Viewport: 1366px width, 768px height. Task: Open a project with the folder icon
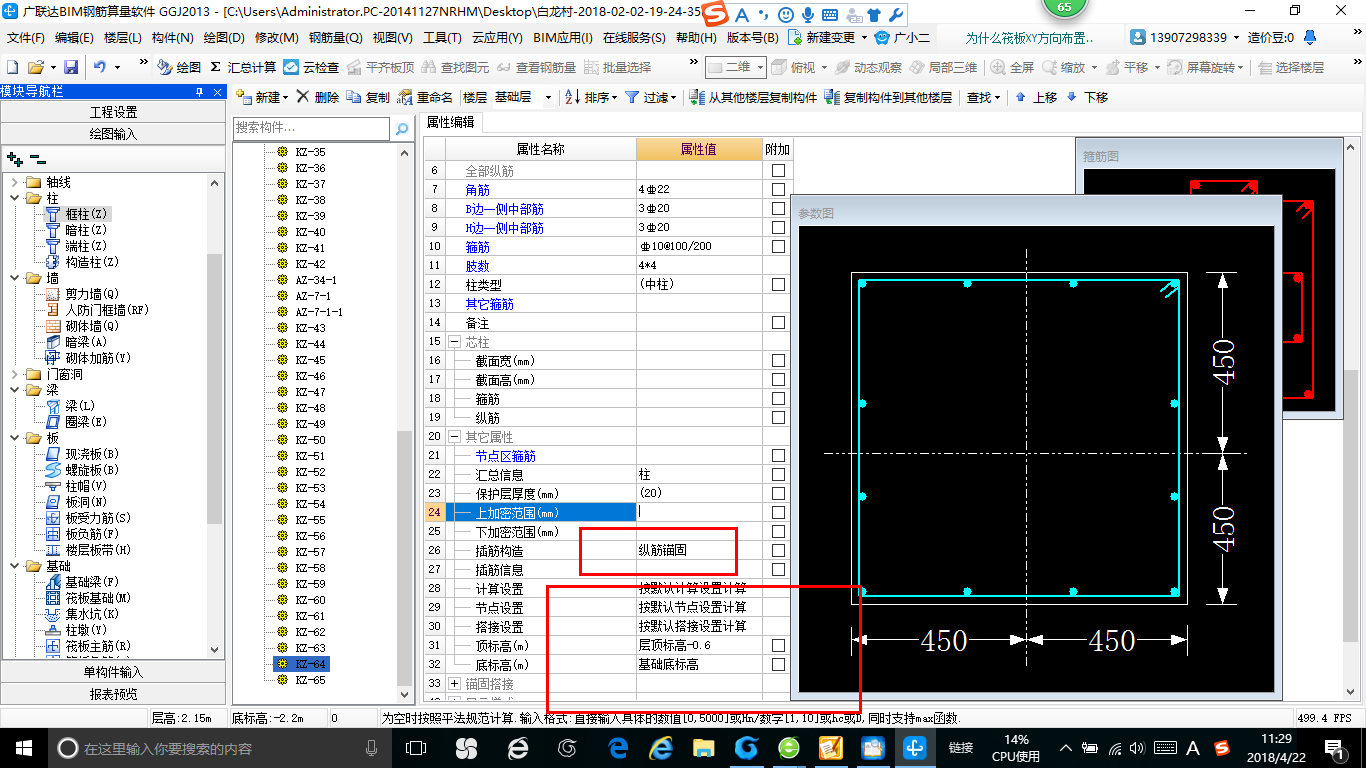coord(35,67)
